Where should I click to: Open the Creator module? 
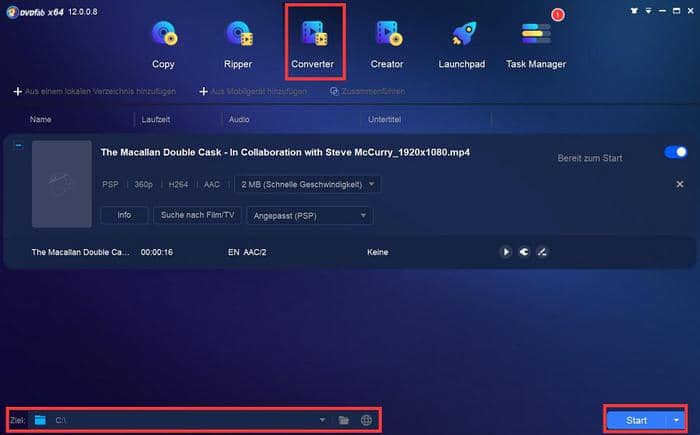pos(387,44)
